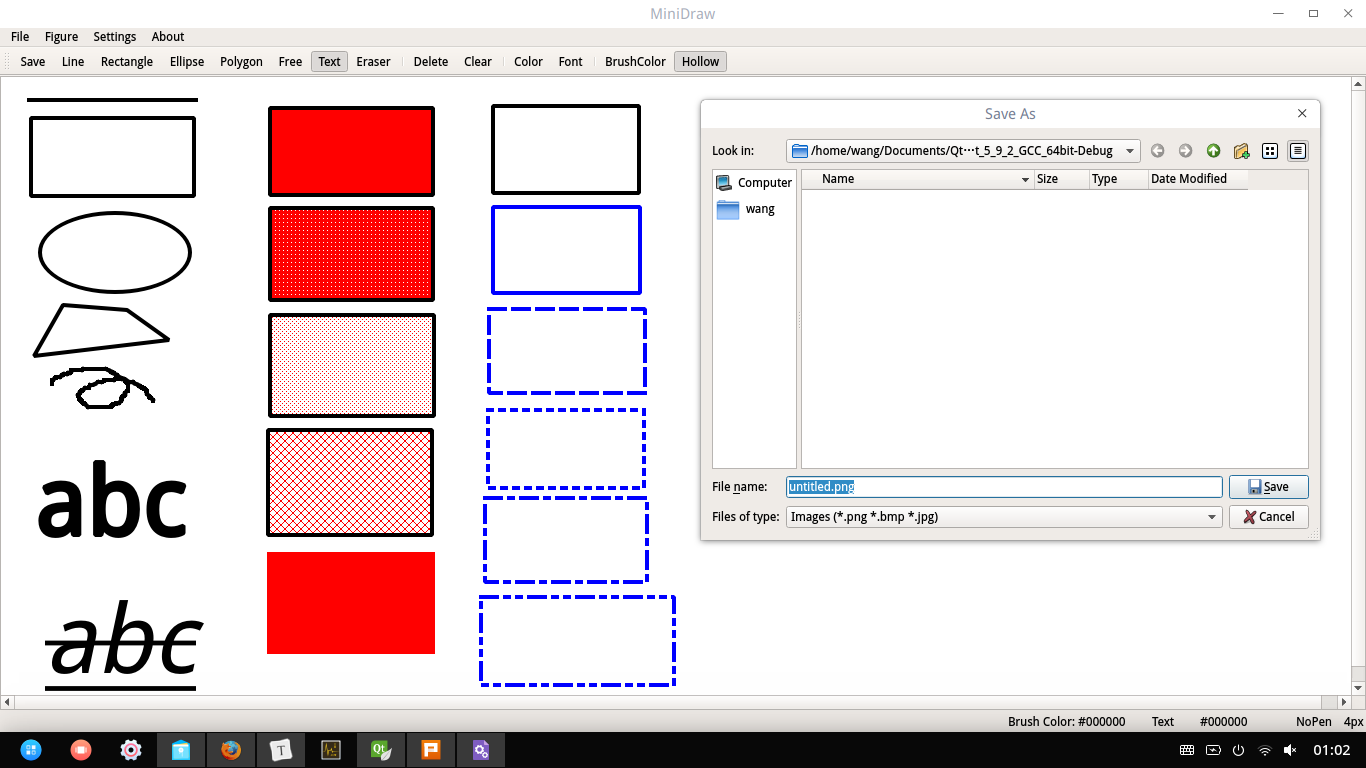Launch Qt Creator from the taskbar
Image resolution: width=1366 pixels, height=768 pixels.
[381, 749]
